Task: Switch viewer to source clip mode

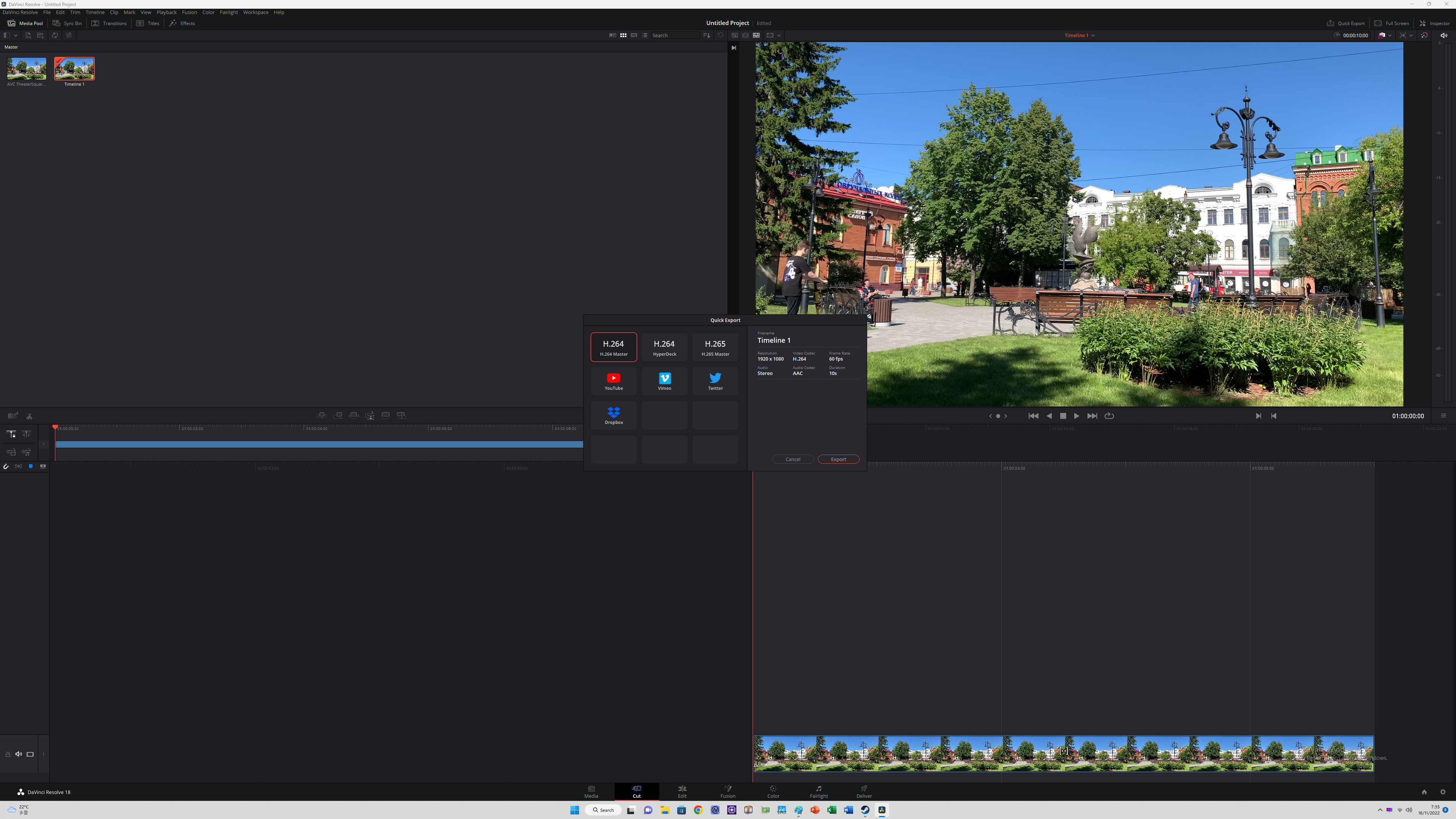Action: tap(735, 35)
